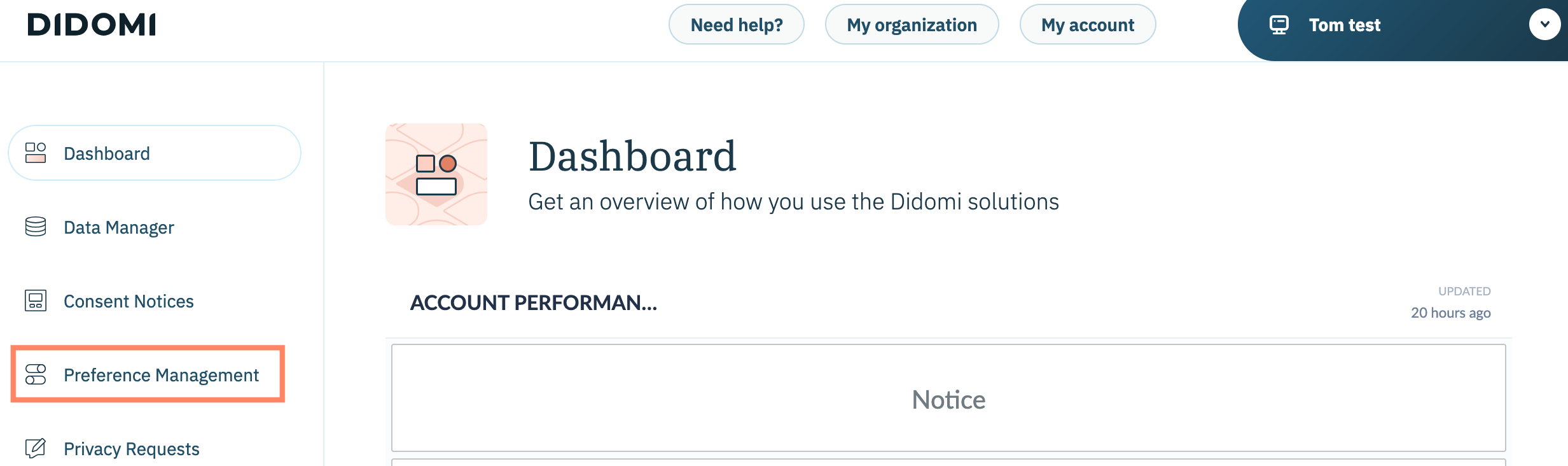This screenshot has width=1568, height=466.
Task: Click the Data Manager database icon
Action: [x=36, y=227]
